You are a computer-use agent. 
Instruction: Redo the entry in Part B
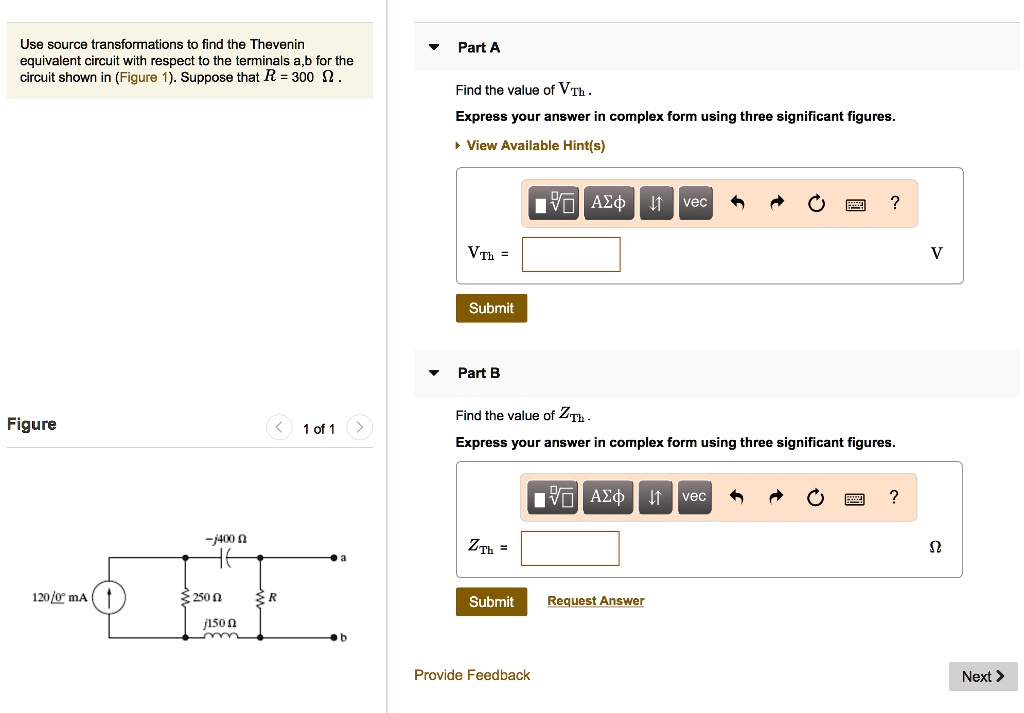click(776, 498)
